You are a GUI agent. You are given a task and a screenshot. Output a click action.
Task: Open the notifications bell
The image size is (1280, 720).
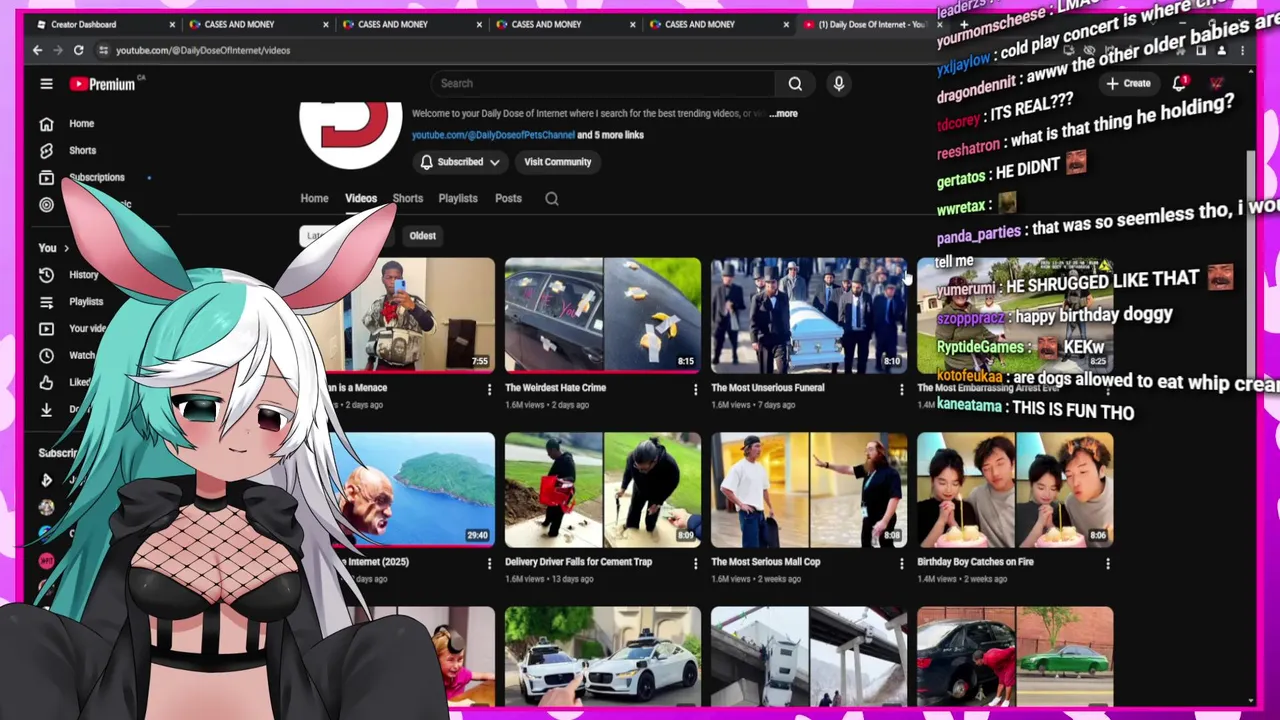coord(1179,84)
